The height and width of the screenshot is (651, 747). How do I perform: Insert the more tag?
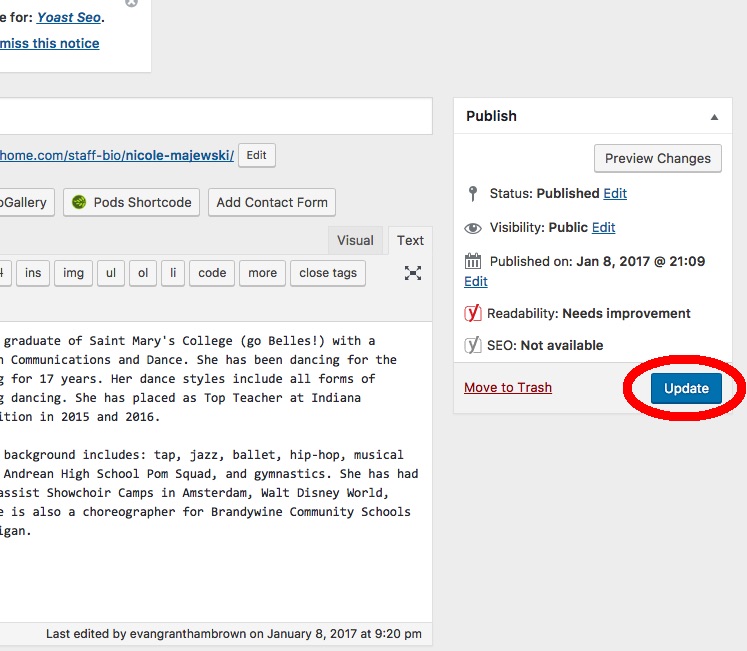(262, 273)
